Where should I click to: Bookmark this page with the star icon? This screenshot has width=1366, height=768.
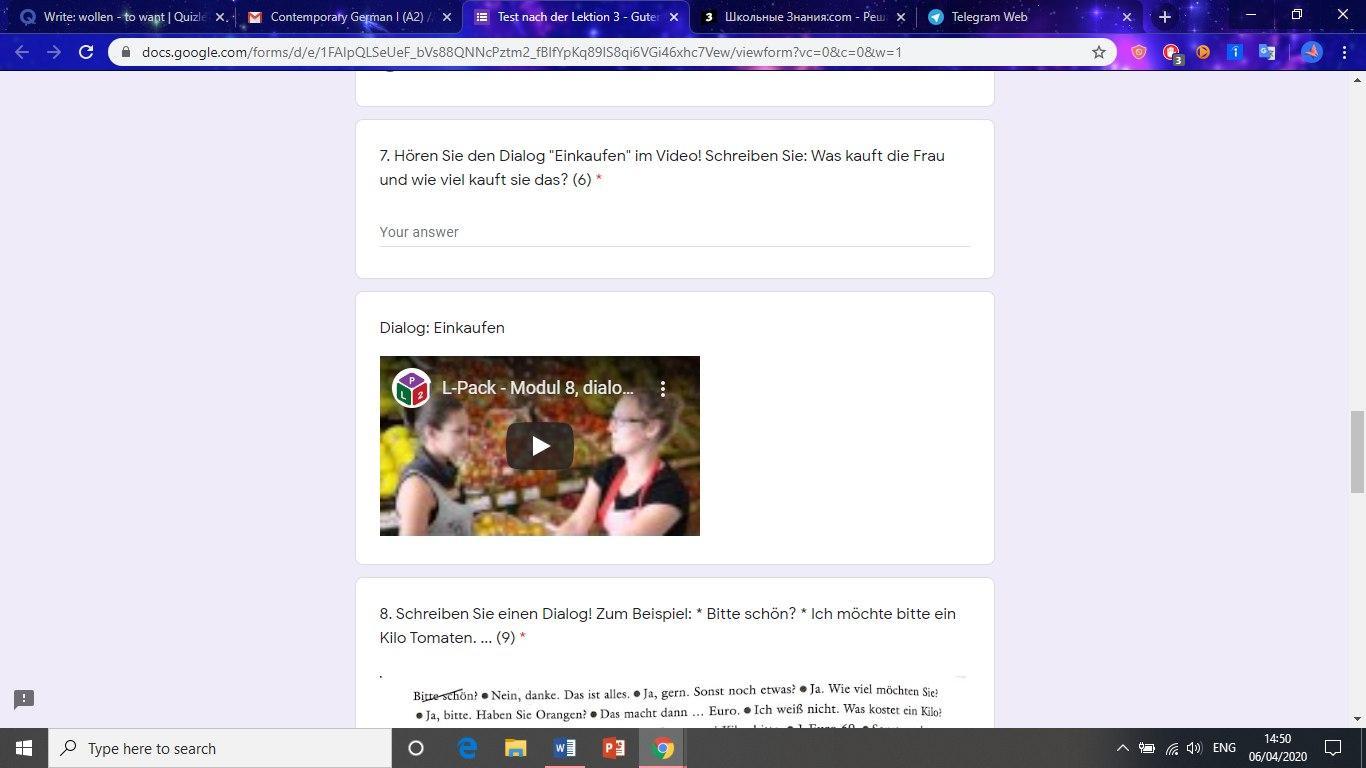[x=1099, y=52]
